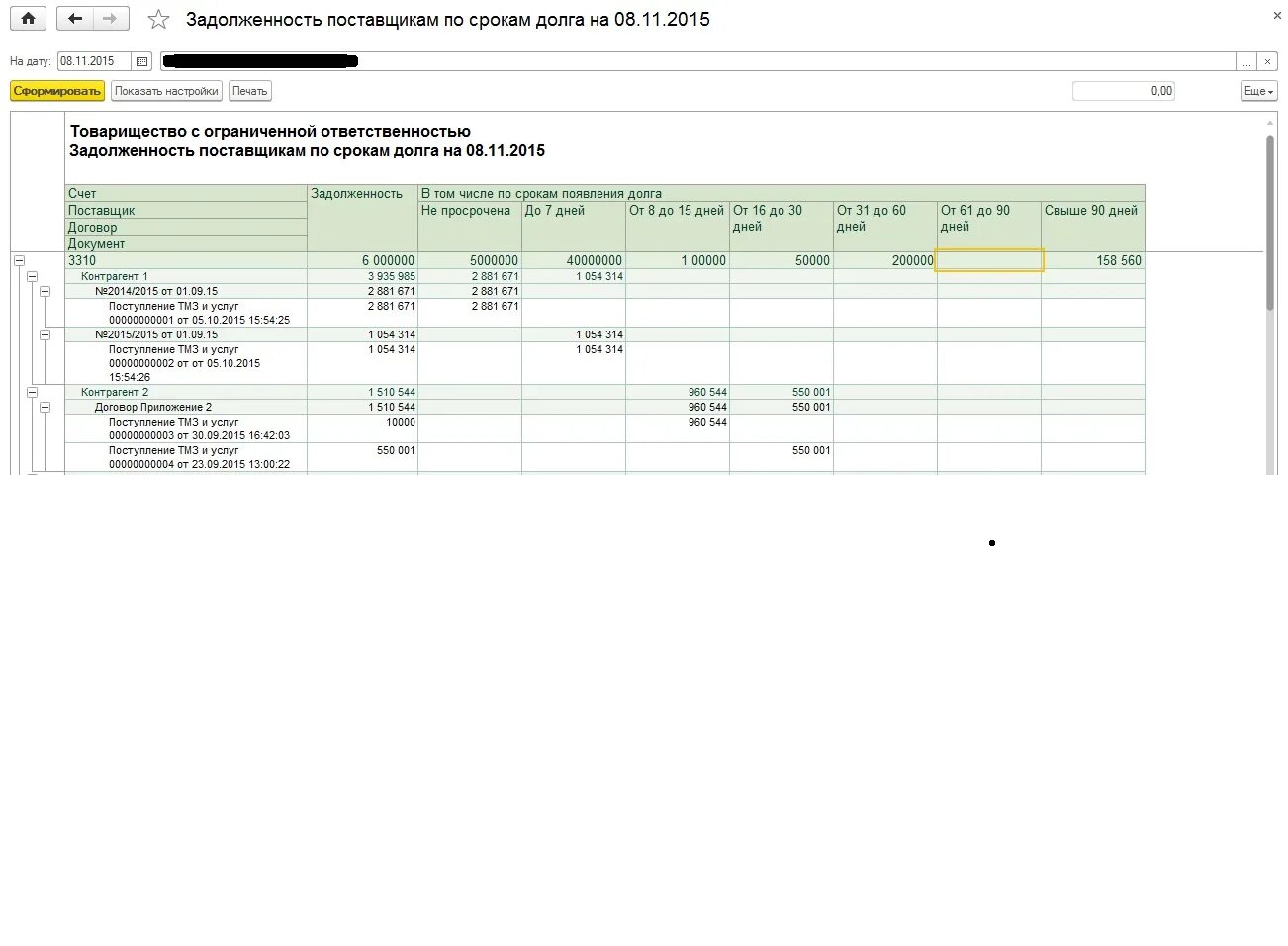
Task: Close the report window with the X
Action: coord(1277,15)
